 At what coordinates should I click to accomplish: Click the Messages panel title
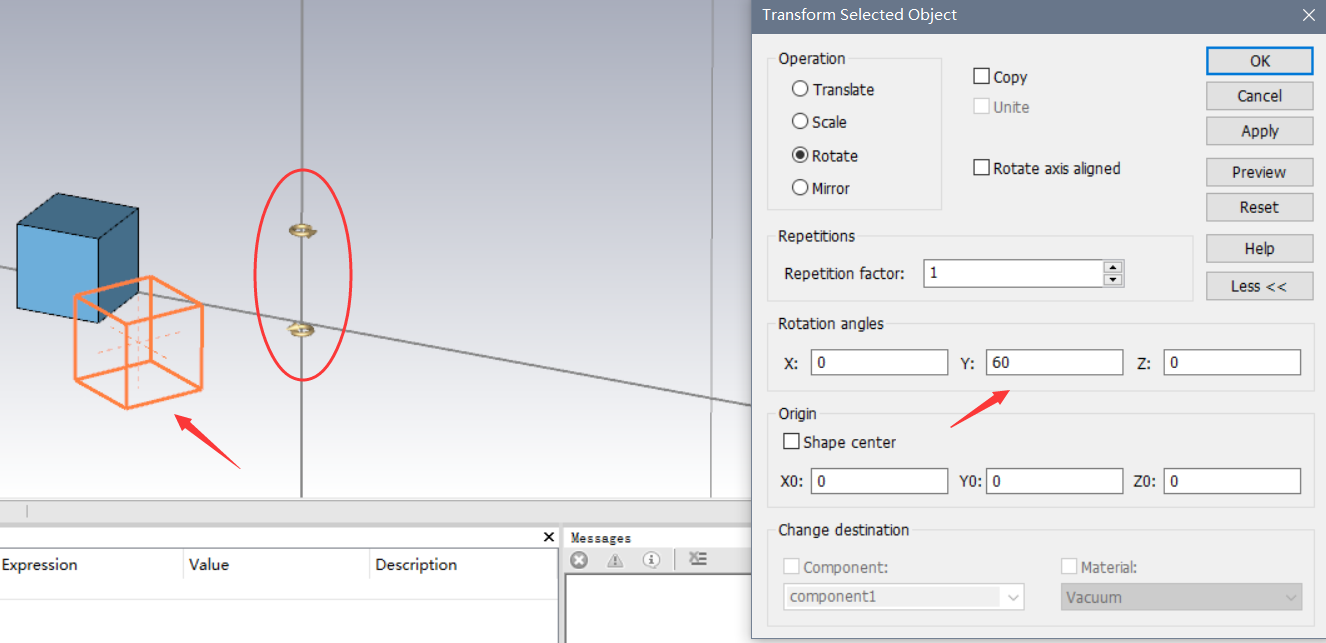tap(601, 538)
